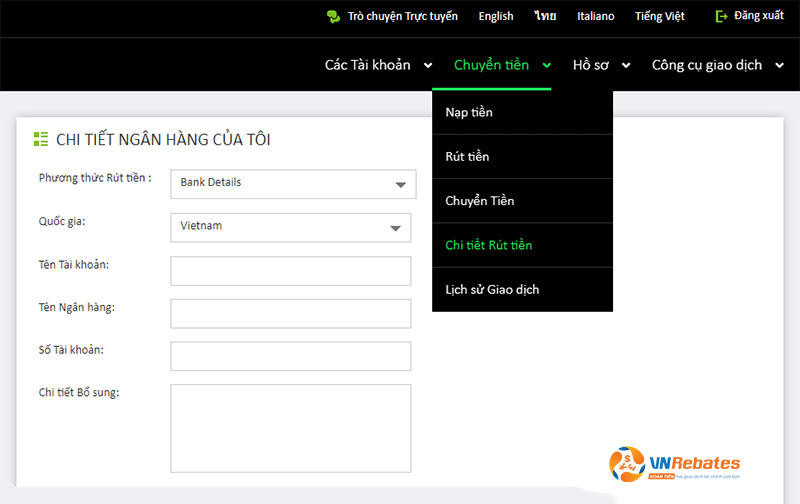Open the Chuyển tiền menu

coord(491,65)
